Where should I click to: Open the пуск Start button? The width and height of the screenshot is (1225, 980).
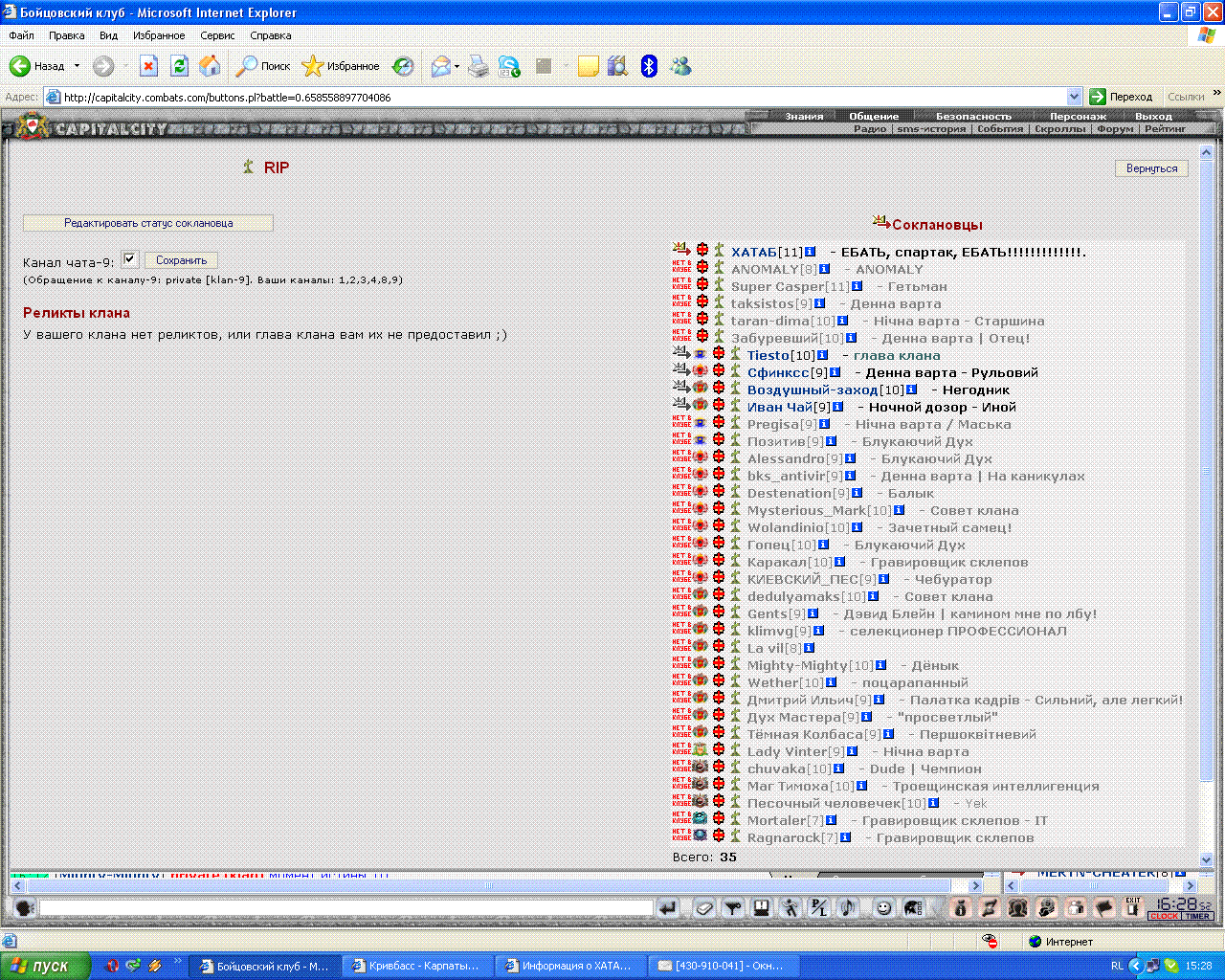[45, 967]
